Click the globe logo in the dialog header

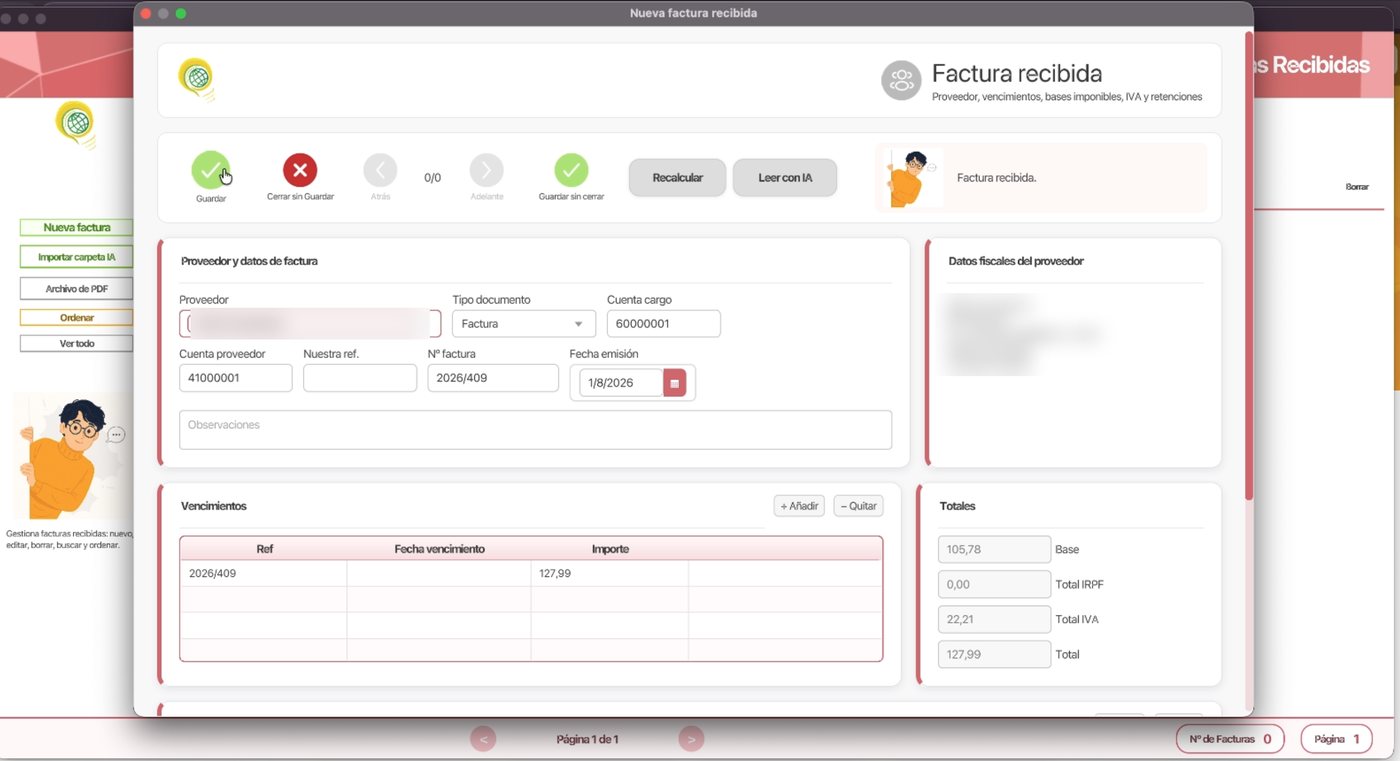(197, 78)
